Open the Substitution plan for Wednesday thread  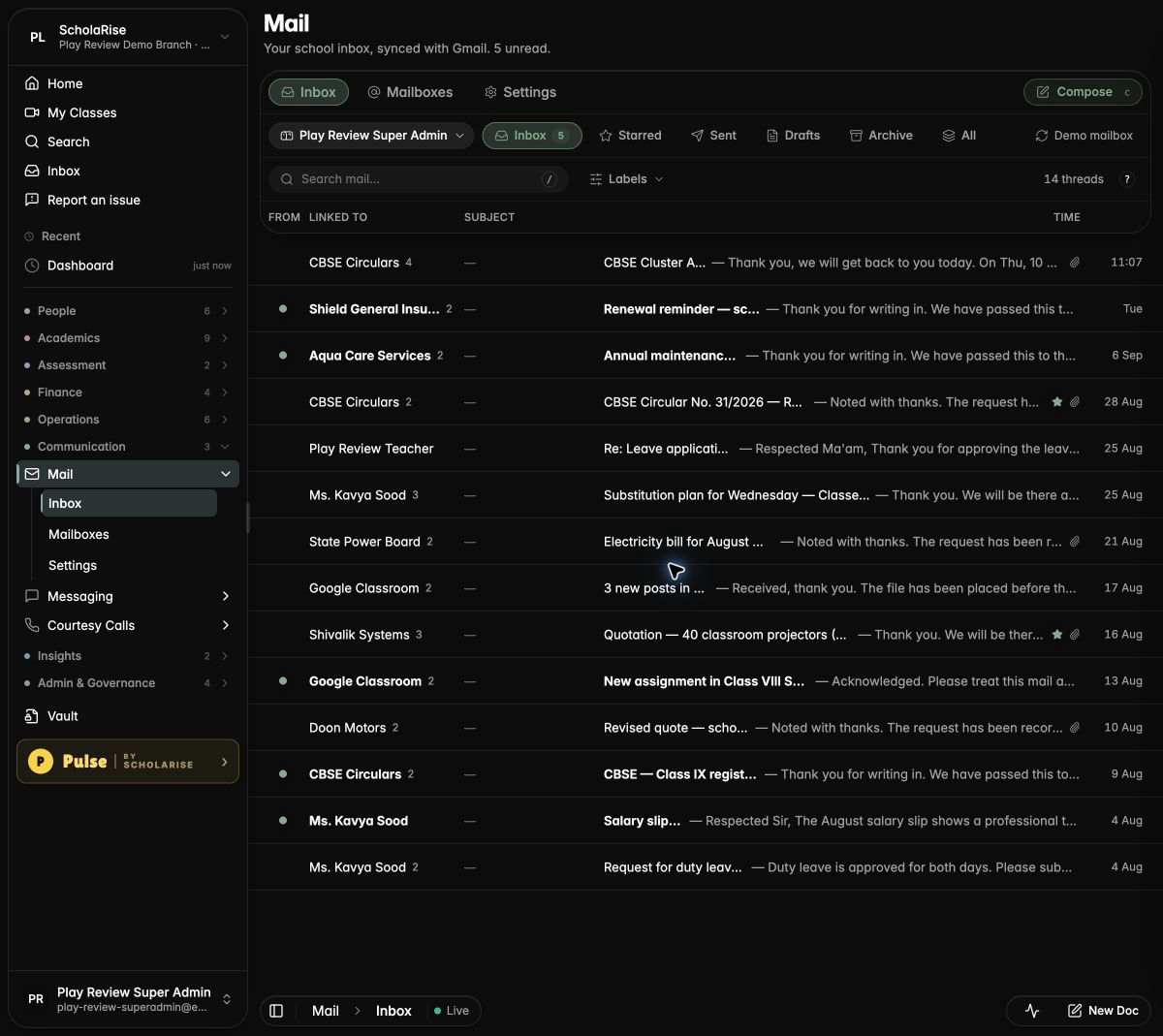[x=706, y=495]
